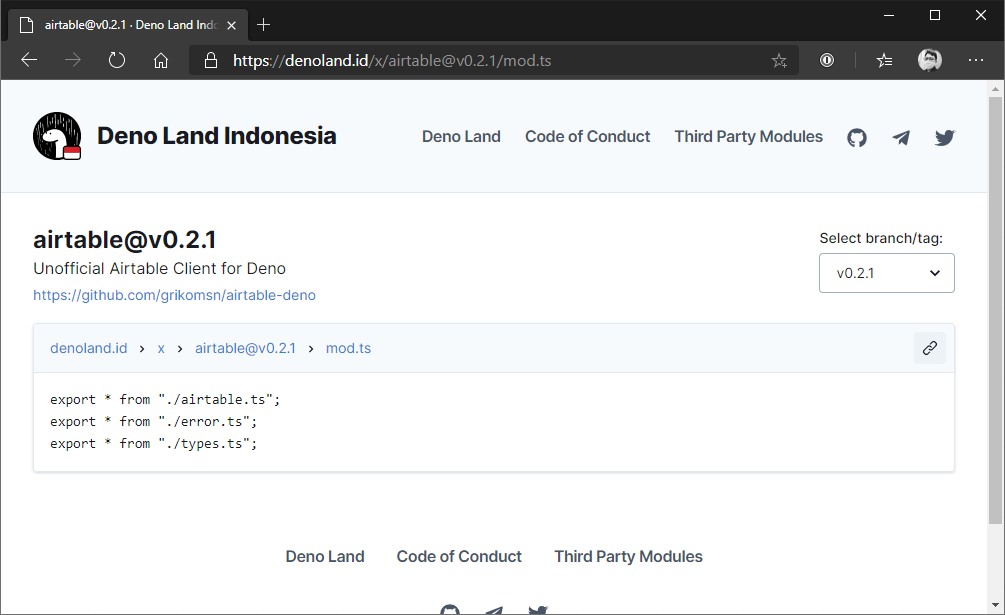Open Deno Land footer link

coord(325,556)
